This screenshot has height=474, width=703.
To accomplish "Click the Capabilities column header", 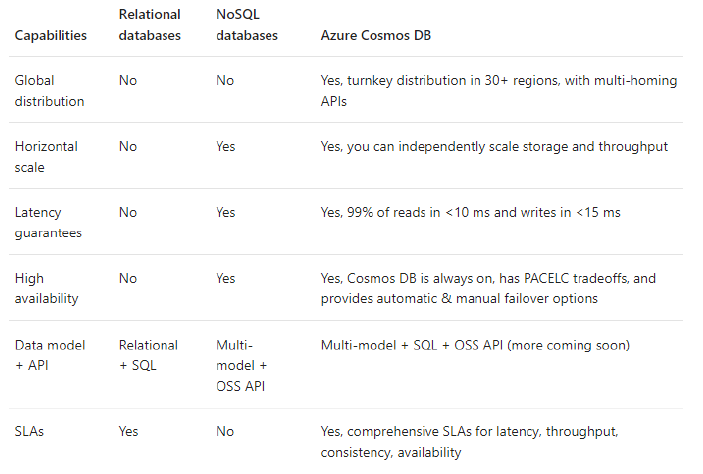I will tap(50, 35).
